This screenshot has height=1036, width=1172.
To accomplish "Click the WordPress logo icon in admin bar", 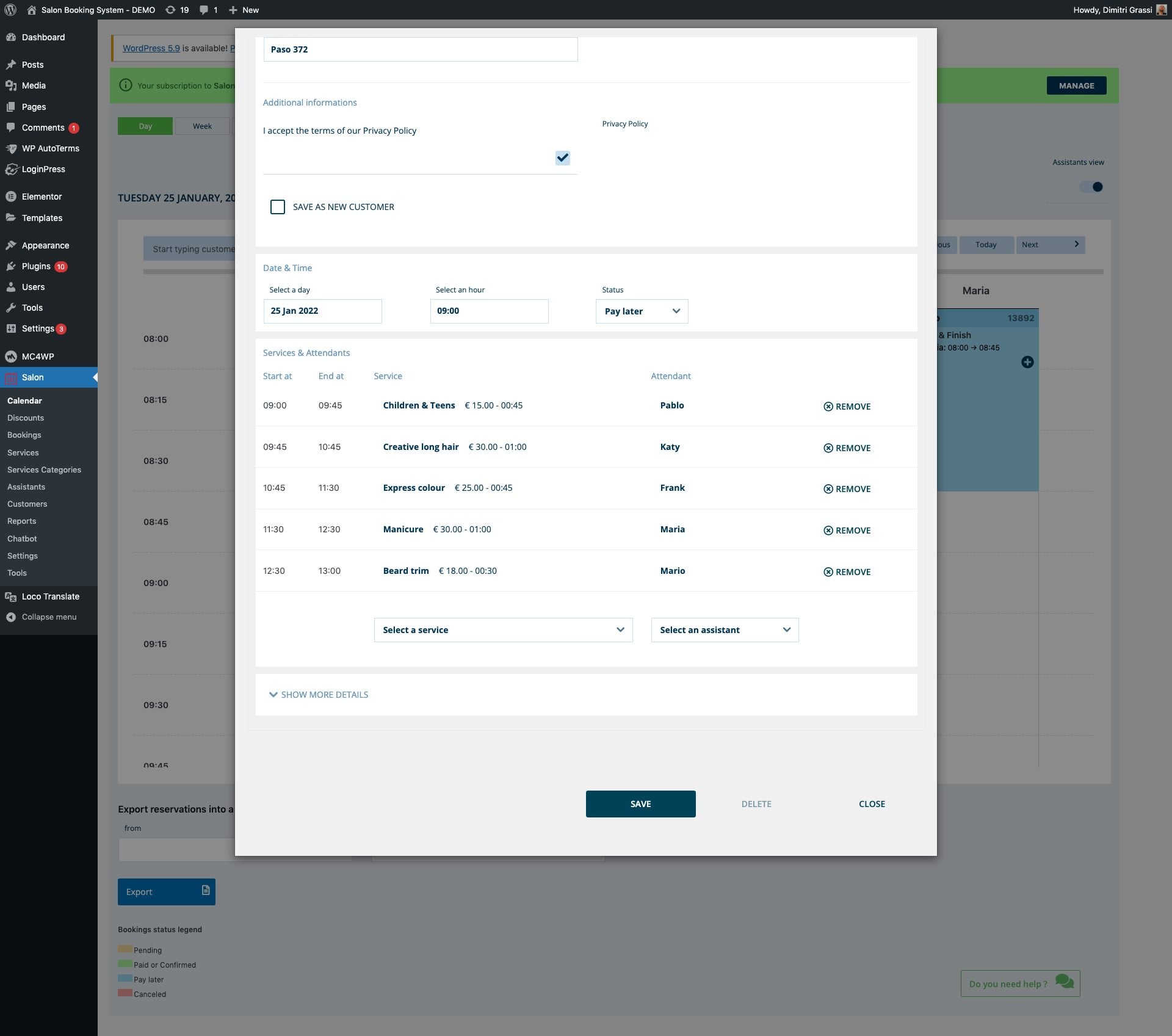I will point(10,10).
